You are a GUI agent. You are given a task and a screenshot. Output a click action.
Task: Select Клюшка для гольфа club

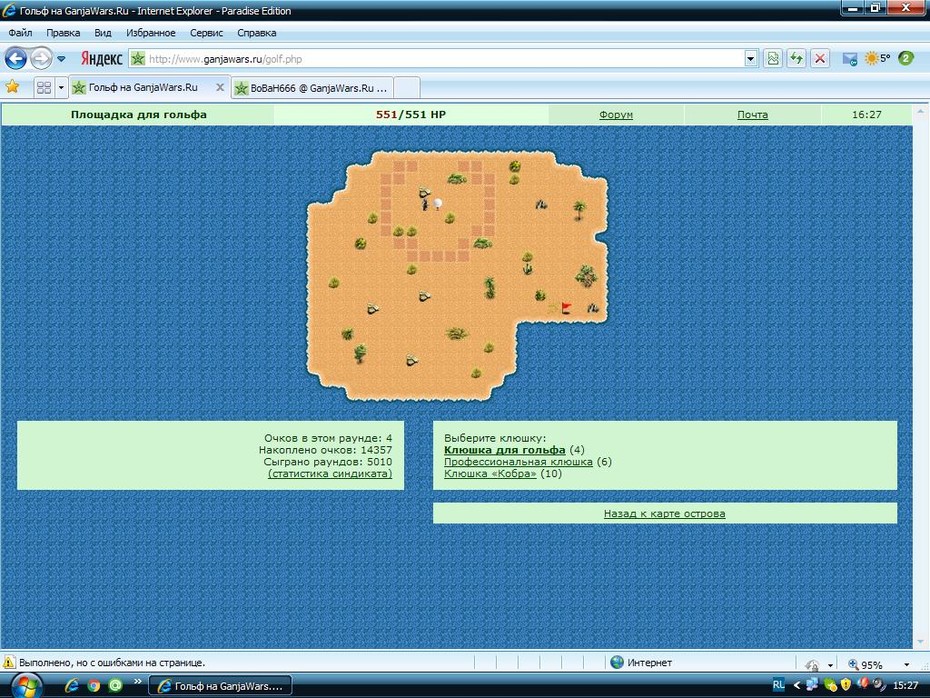click(x=505, y=450)
